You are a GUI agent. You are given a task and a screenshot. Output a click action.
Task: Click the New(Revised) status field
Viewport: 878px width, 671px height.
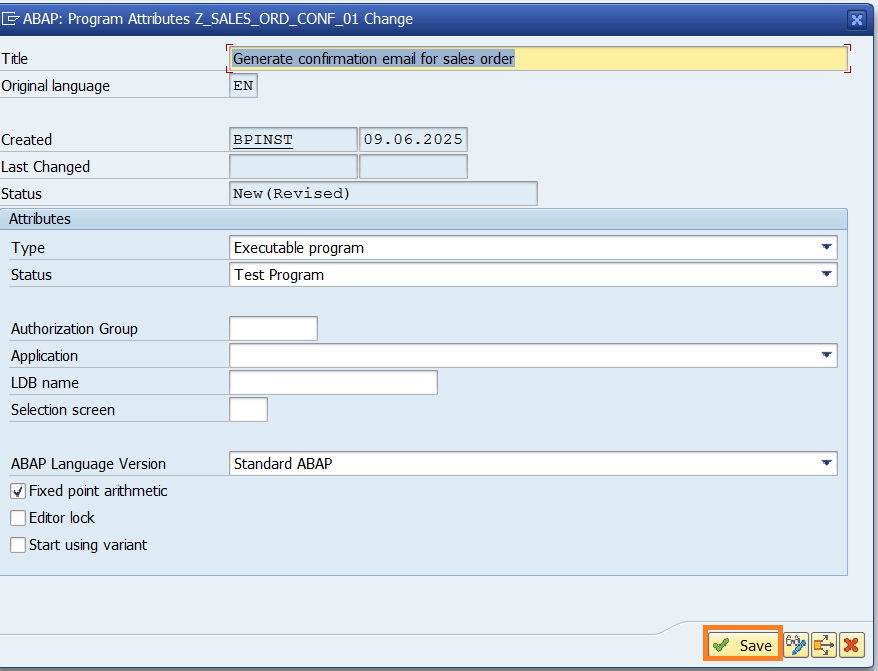pos(383,193)
